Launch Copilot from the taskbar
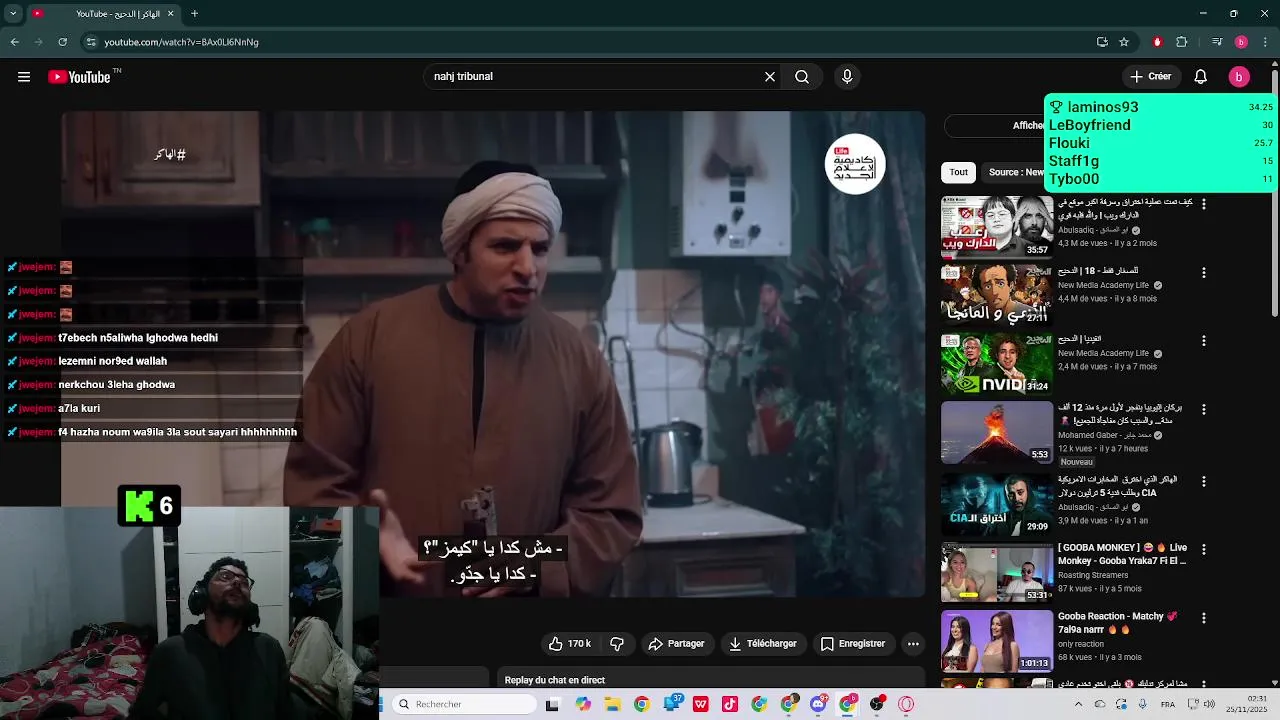 [x=583, y=704]
